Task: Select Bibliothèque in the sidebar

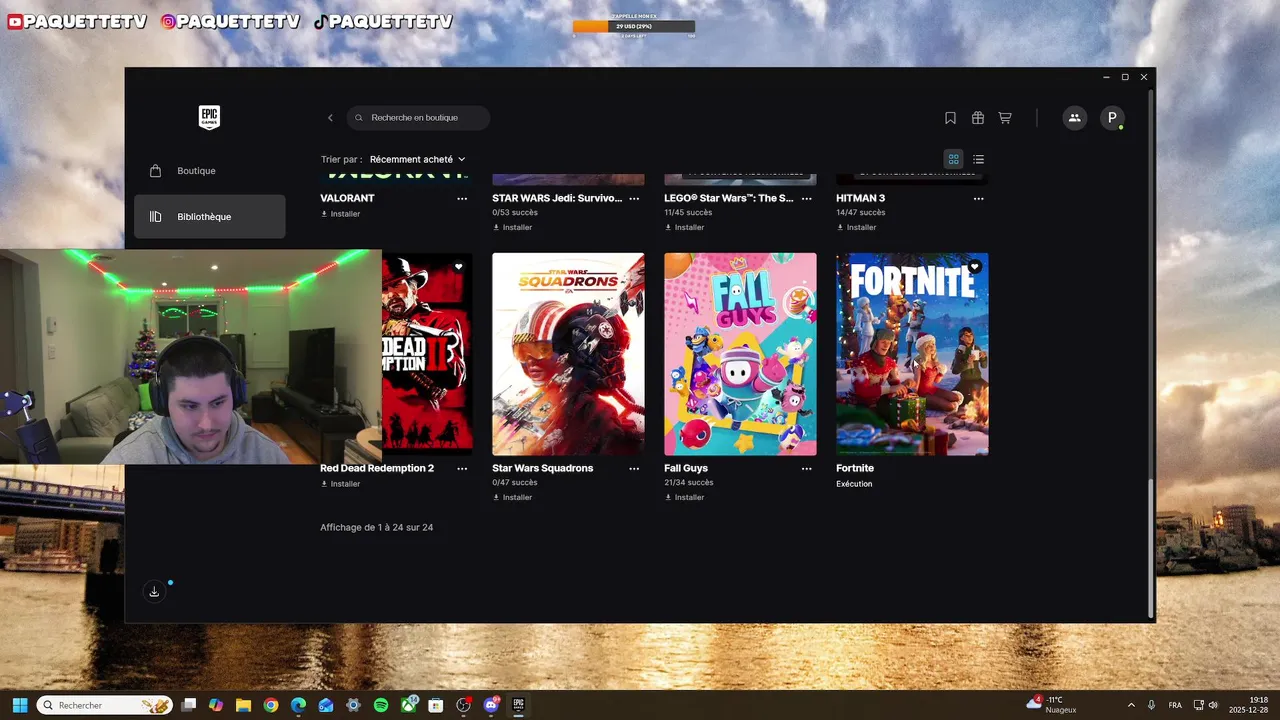Action: point(209,216)
